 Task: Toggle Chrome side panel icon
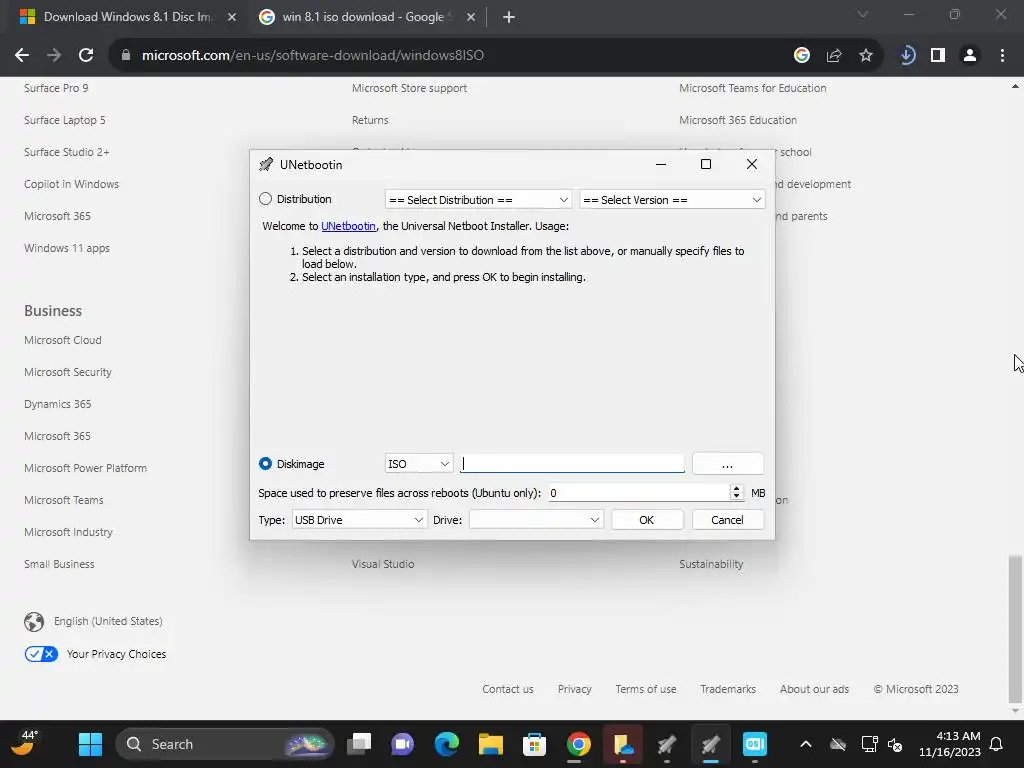pos(938,56)
